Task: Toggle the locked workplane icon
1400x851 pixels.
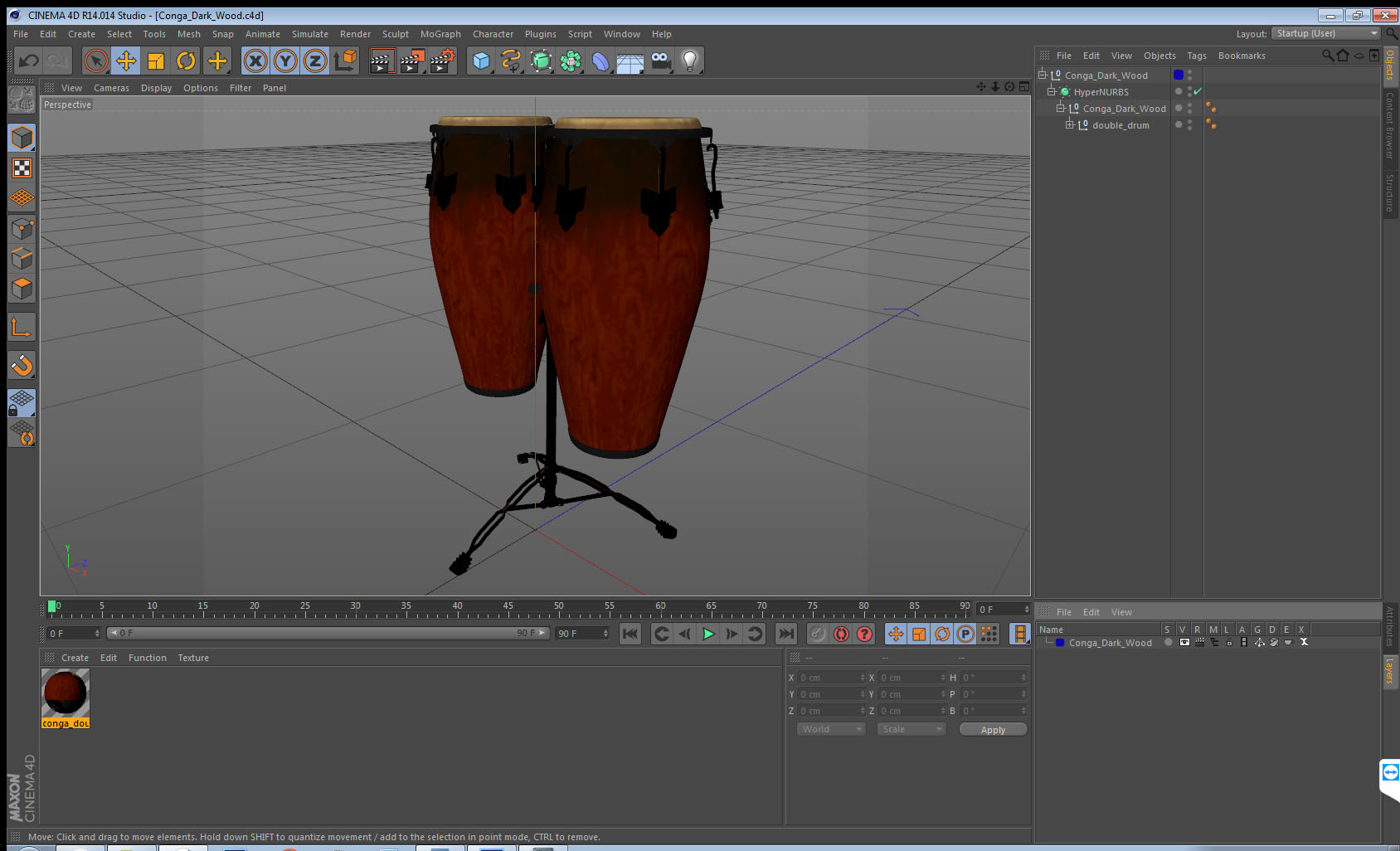Action: coord(22,403)
